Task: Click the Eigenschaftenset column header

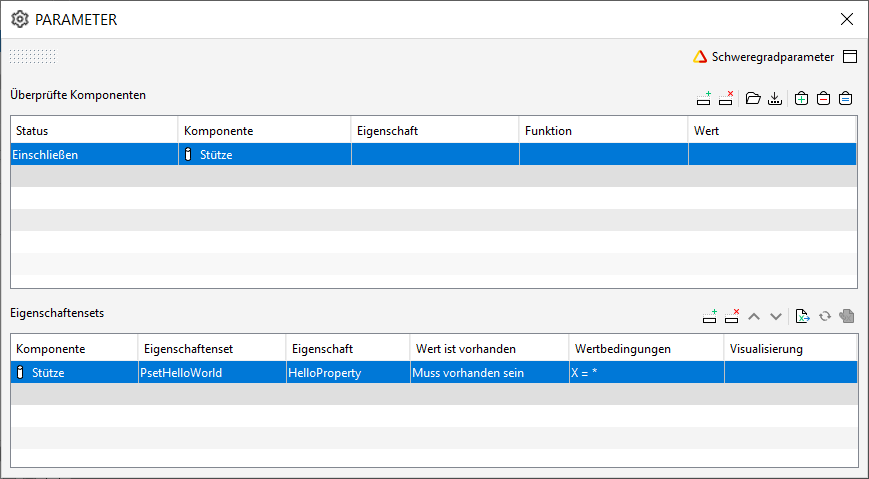Action: (x=212, y=349)
